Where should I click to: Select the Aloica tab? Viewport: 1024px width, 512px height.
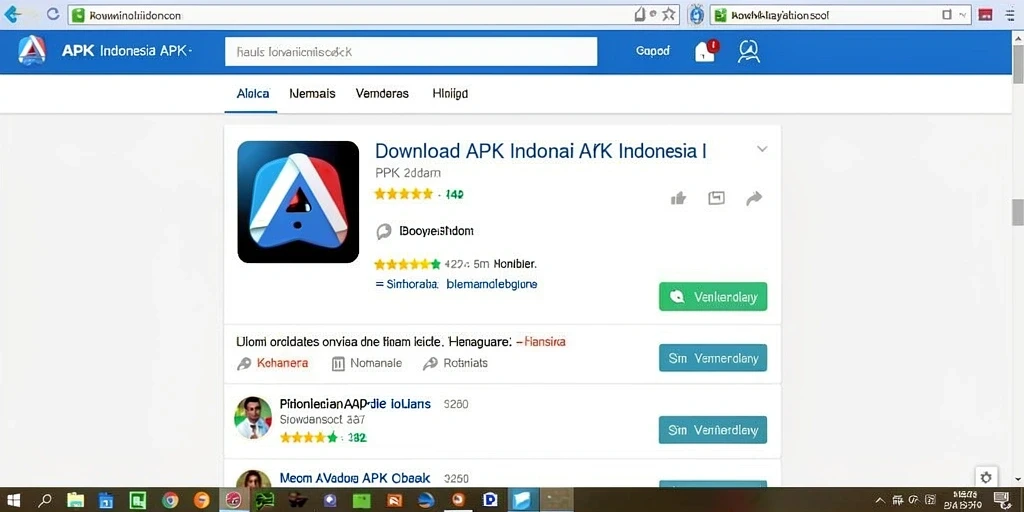coord(253,93)
